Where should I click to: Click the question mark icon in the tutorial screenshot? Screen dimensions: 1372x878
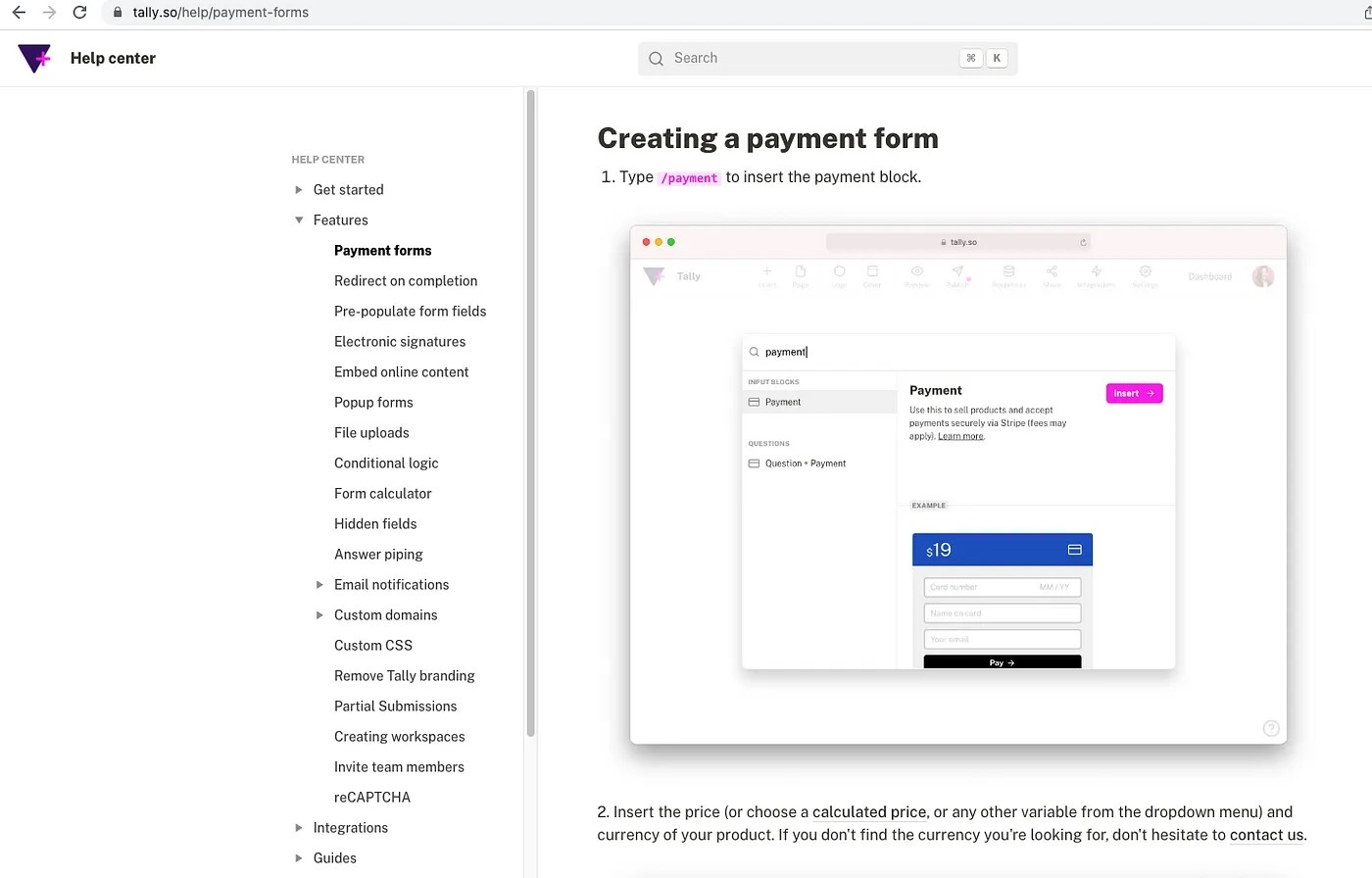(x=1271, y=728)
